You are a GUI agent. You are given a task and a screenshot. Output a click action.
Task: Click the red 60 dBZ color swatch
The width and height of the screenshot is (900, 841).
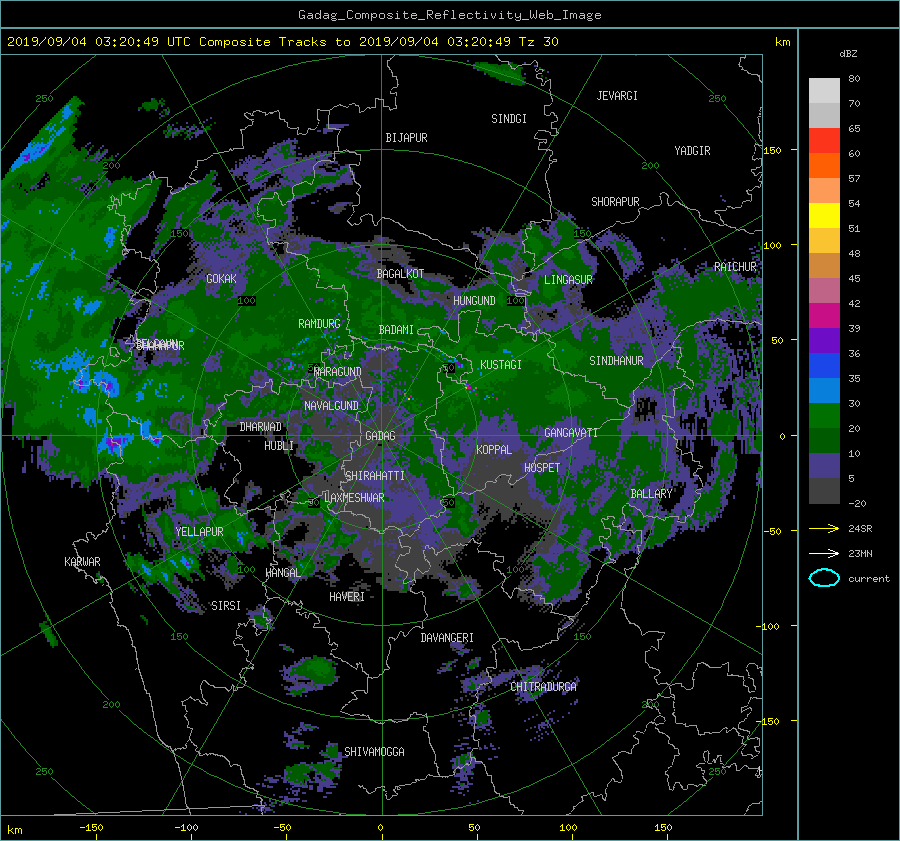coord(824,141)
